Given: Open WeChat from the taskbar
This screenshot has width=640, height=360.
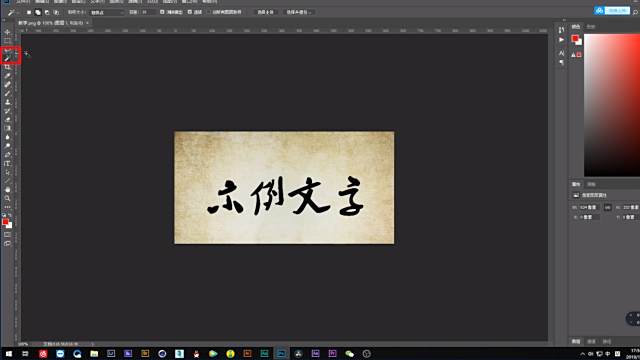Looking at the screenshot, I should pyautogui.click(x=349, y=354).
